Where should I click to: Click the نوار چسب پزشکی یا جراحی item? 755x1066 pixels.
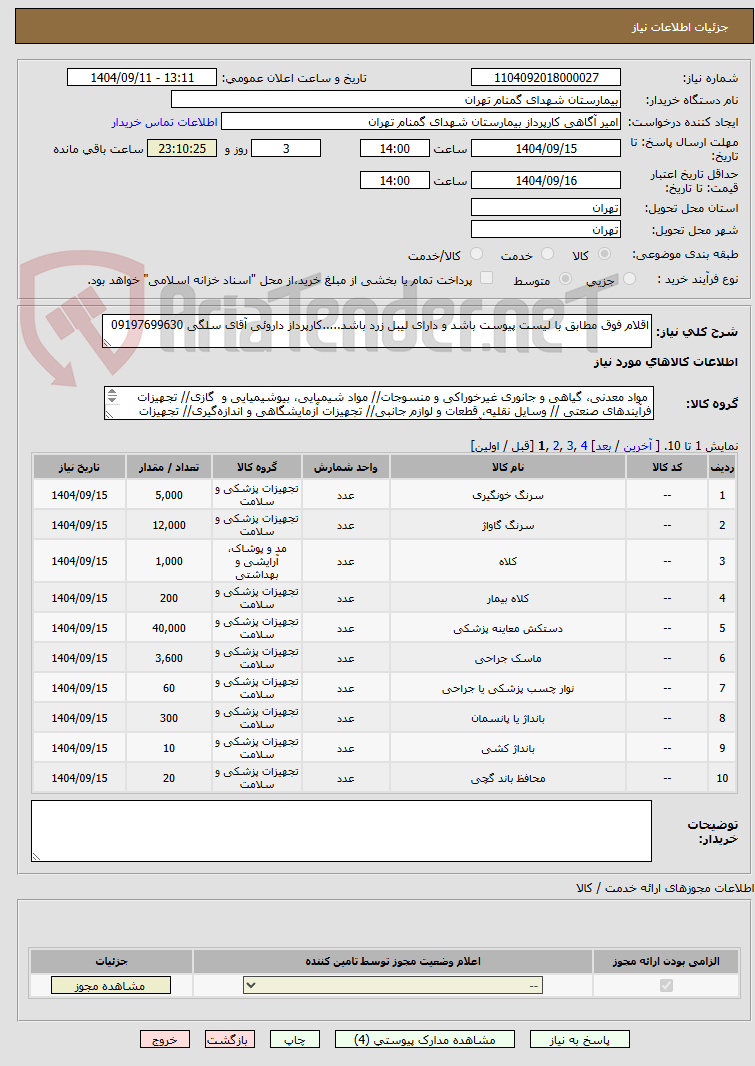tap(508, 689)
